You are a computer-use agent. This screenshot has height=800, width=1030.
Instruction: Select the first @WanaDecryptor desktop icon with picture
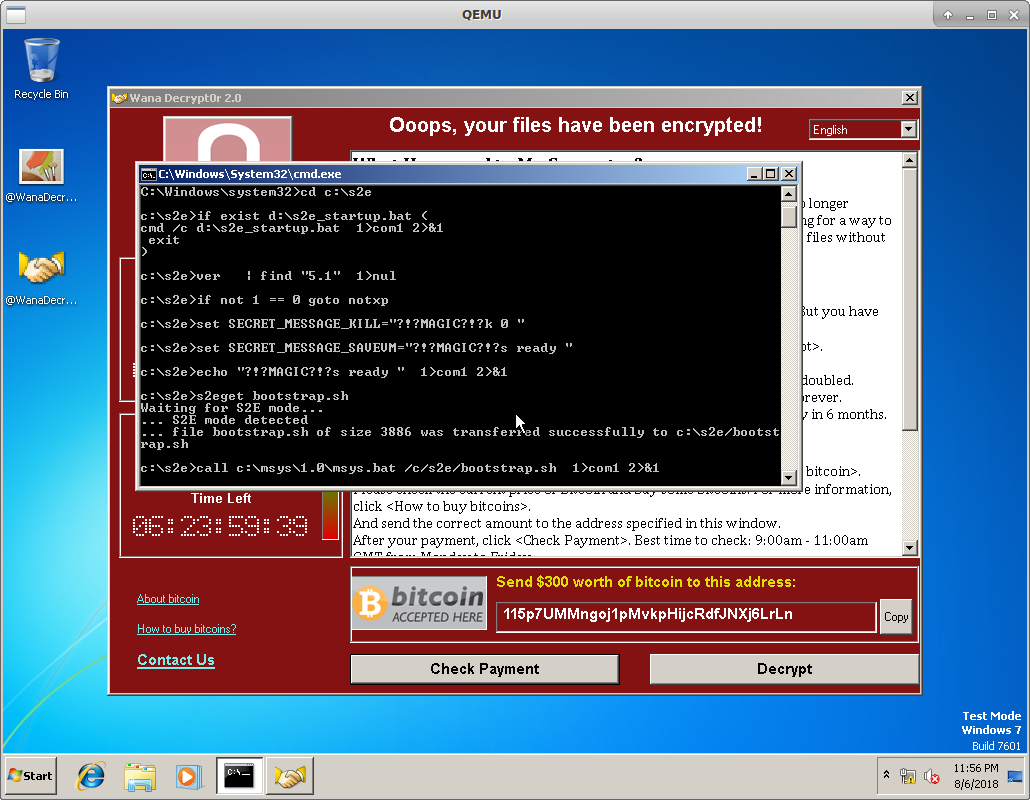pos(41,175)
